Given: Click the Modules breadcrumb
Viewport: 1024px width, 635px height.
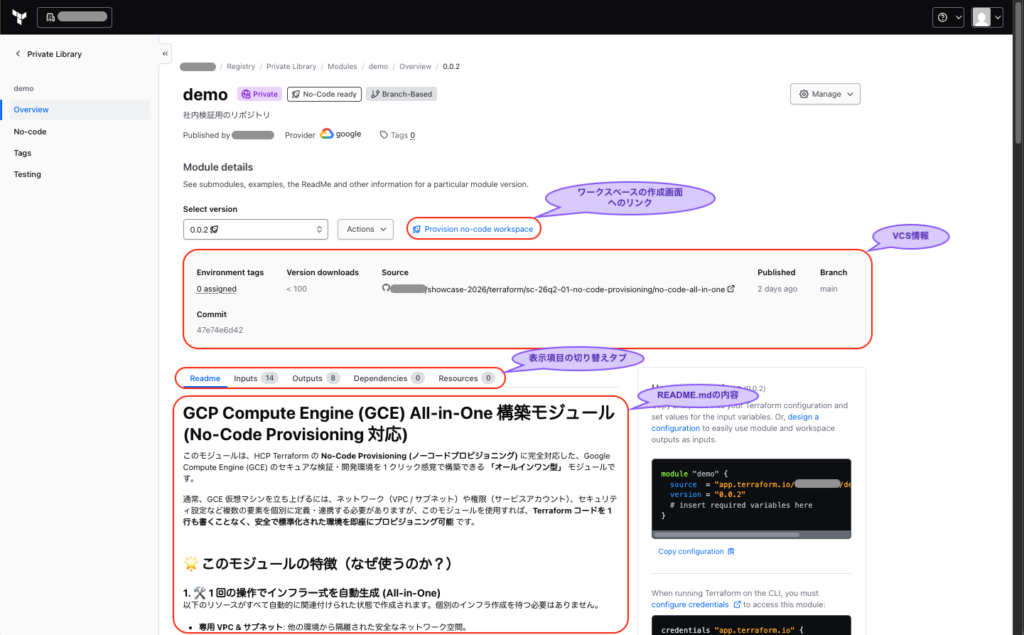Looking at the screenshot, I should pyautogui.click(x=342, y=67).
